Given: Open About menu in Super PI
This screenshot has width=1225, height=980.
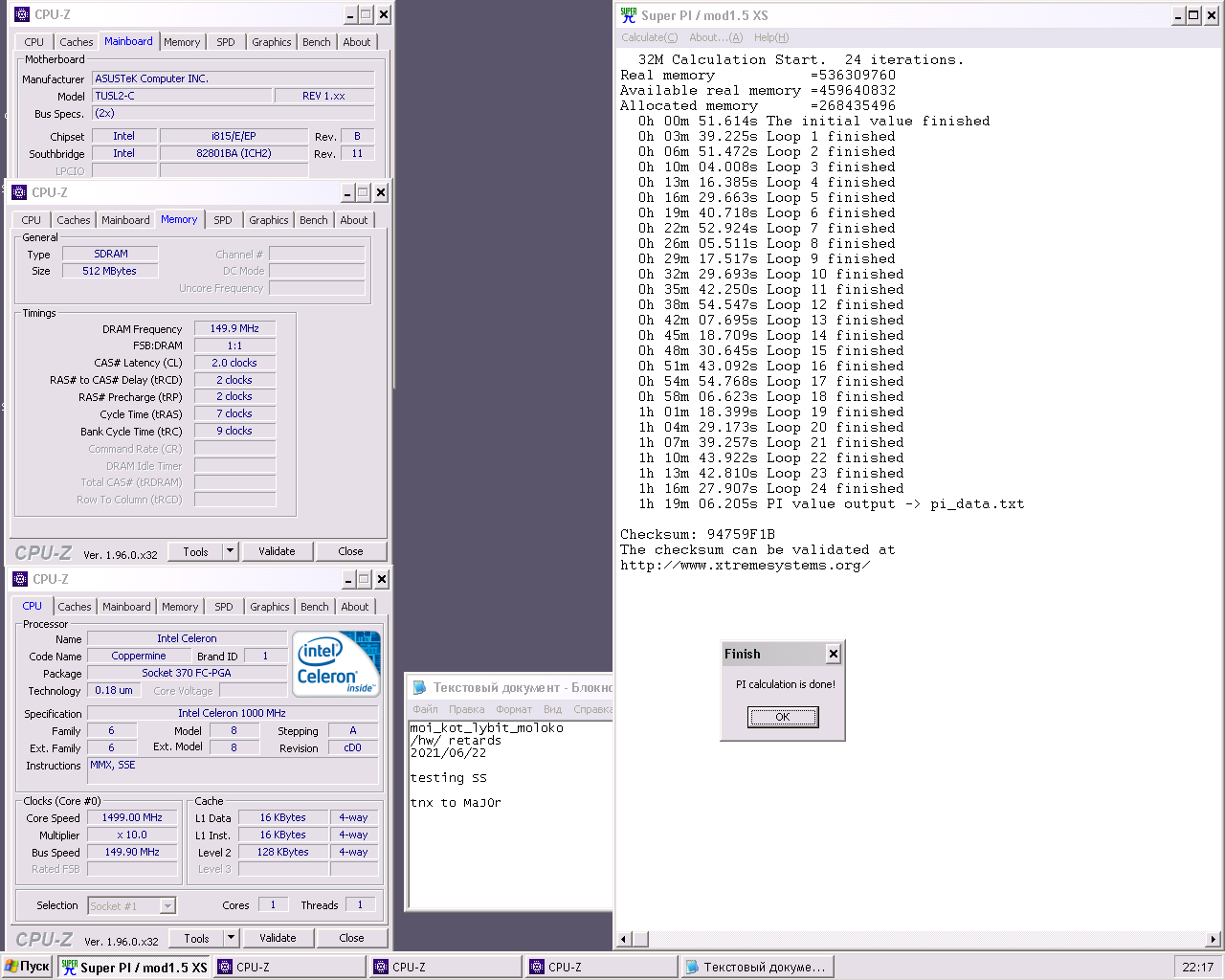Looking at the screenshot, I should (716, 37).
